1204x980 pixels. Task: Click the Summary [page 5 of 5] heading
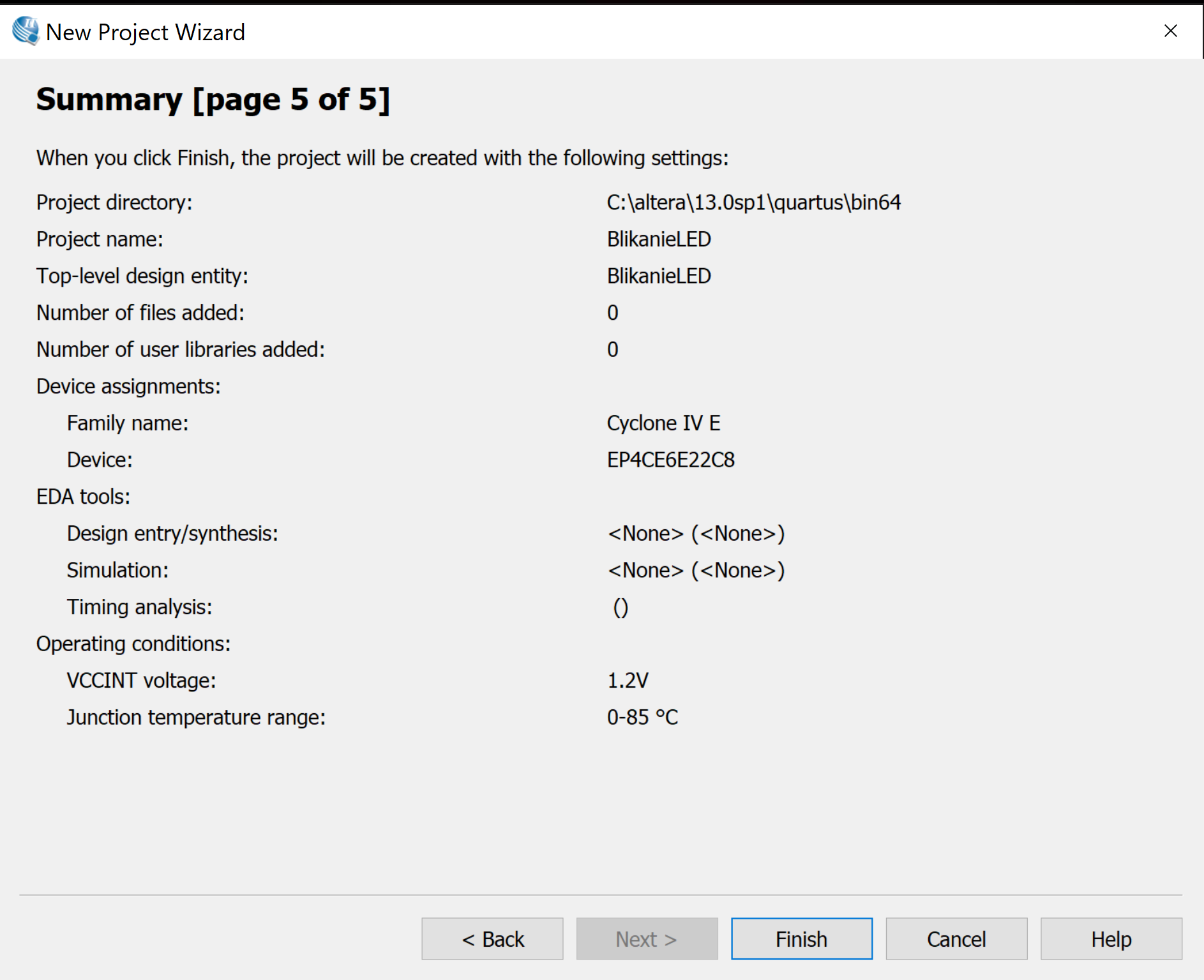tap(213, 100)
